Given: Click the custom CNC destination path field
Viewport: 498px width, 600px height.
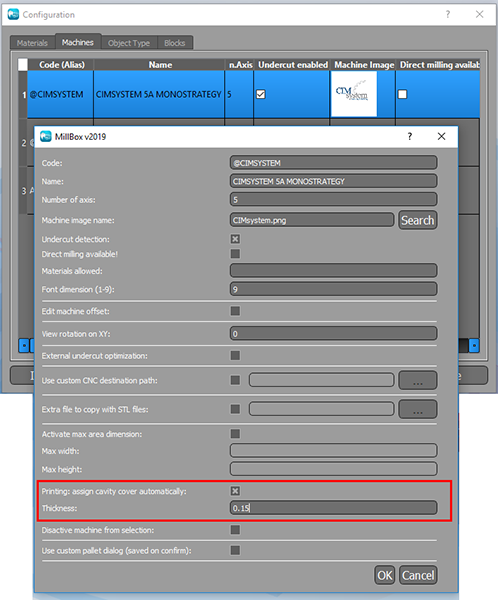Looking at the screenshot, I should (x=322, y=380).
